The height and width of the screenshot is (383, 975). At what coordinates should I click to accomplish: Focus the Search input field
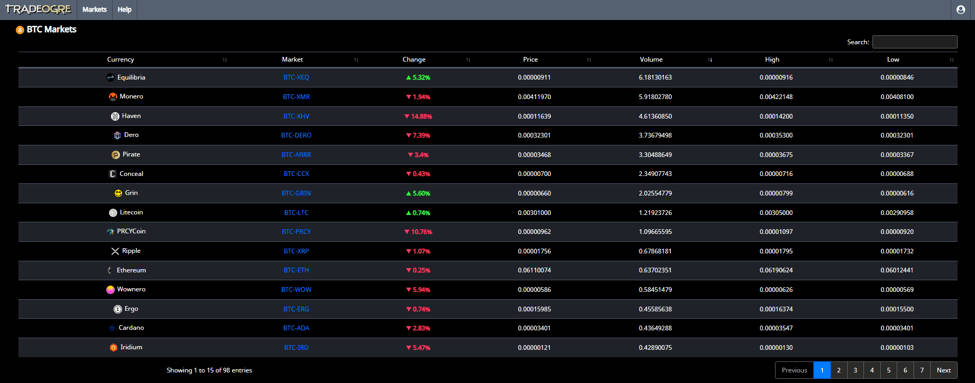[x=915, y=42]
